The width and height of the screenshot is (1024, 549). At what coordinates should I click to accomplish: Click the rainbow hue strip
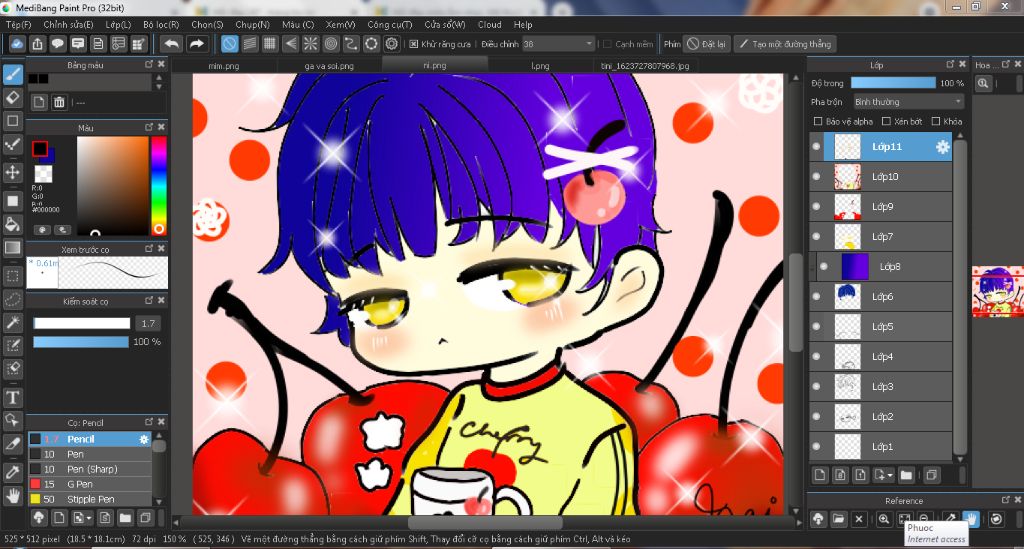[158, 186]
